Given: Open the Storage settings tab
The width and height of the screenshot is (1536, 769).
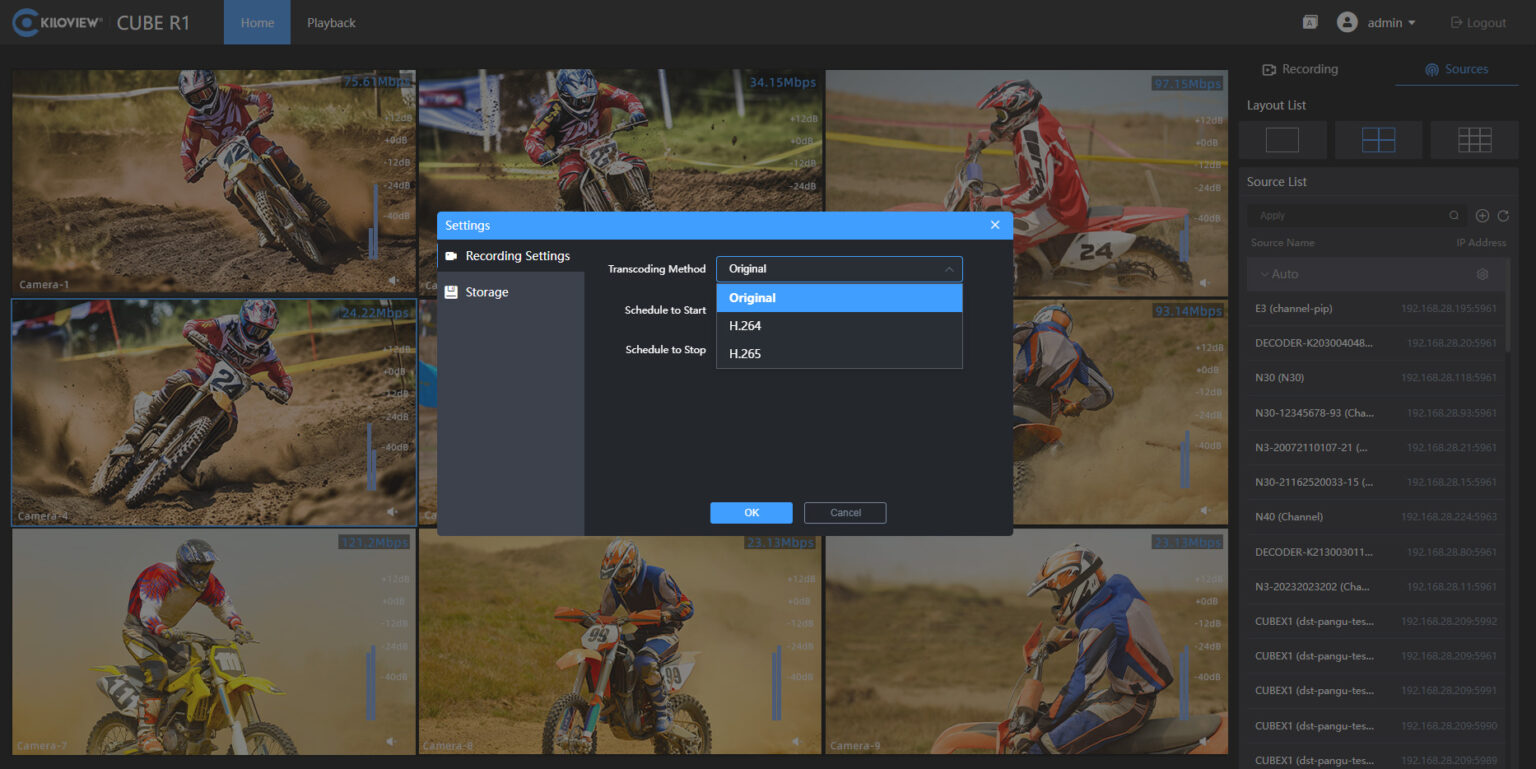Looking at the screenshot, I should [486, 292].
